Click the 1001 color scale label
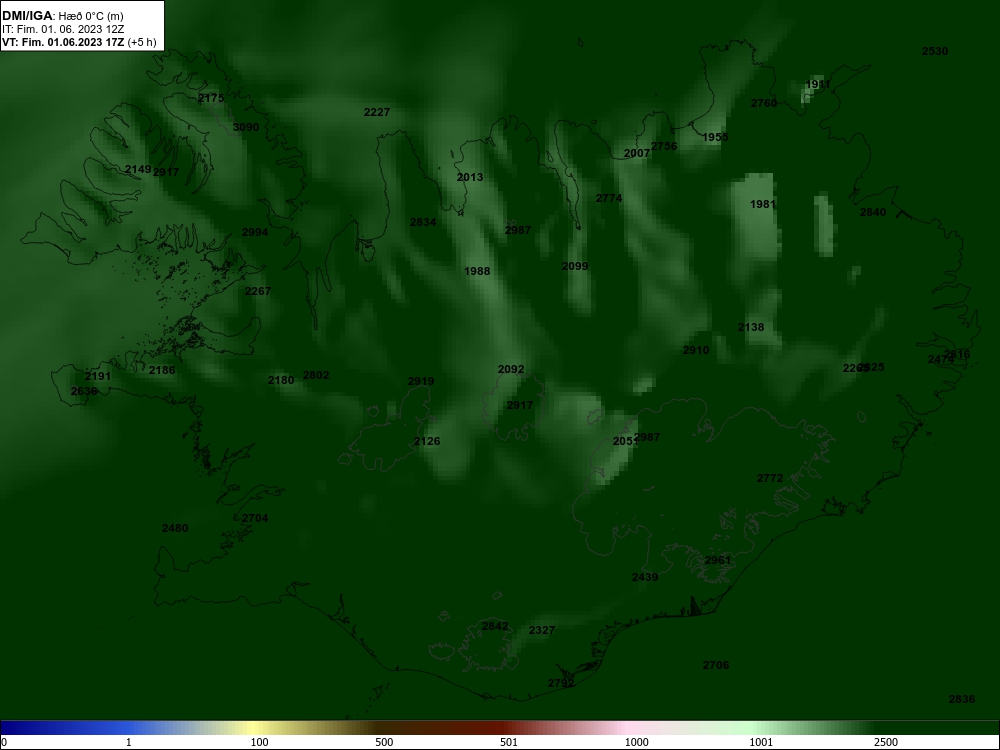This screenshot has height=750, width=1000. (x=761, y=742)
